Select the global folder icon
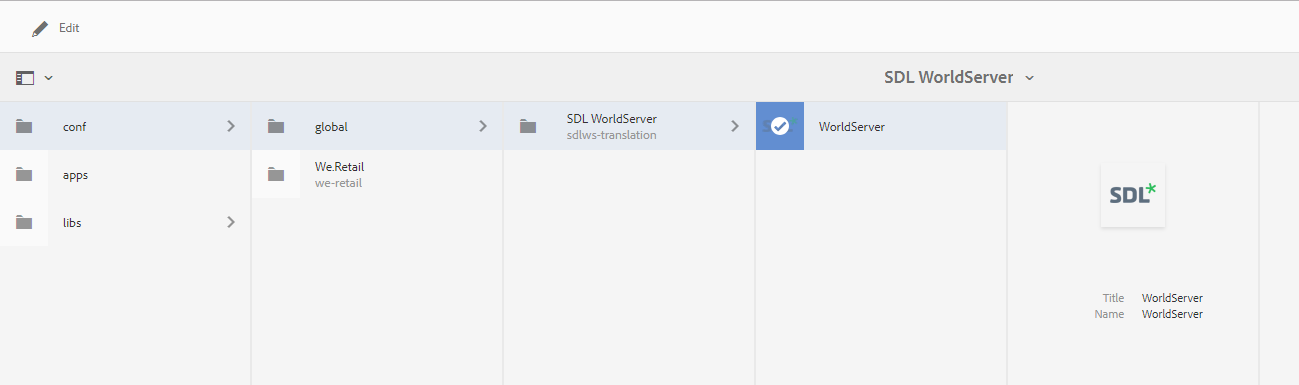 (276, 126)
